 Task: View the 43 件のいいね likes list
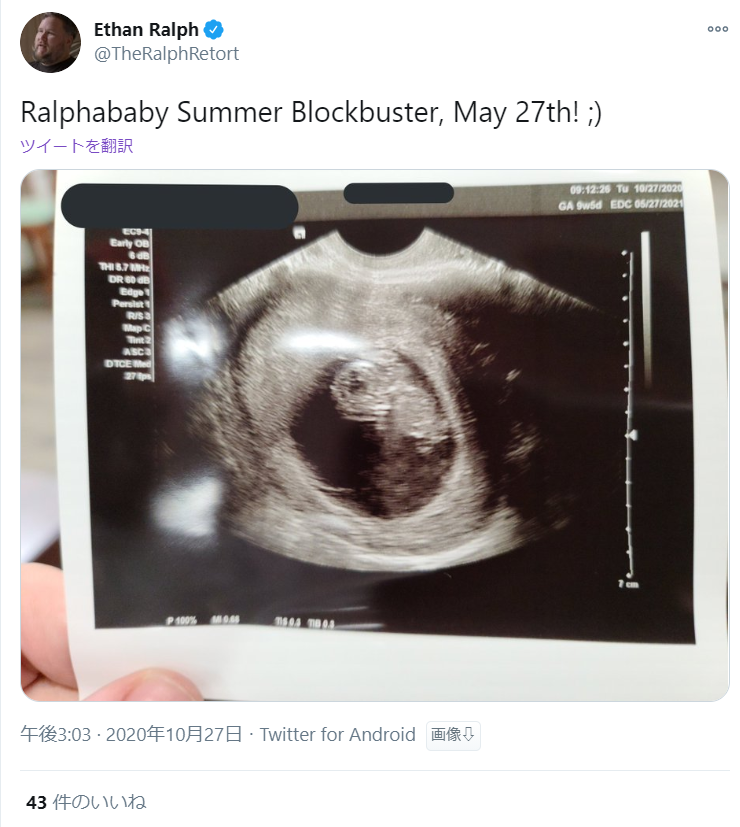[86, 802]
